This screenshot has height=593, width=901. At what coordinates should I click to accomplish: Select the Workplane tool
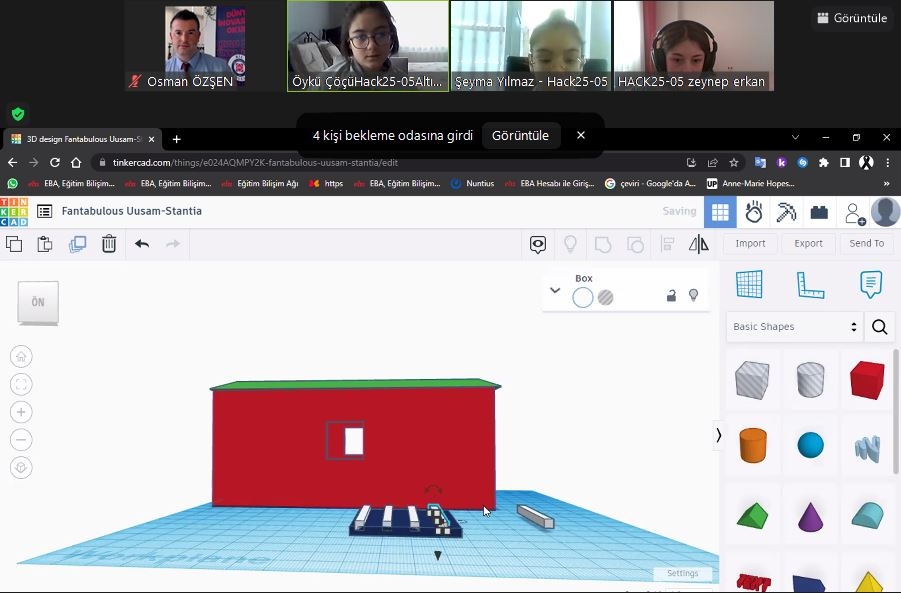pyautogui.click(x=749, y=285)
